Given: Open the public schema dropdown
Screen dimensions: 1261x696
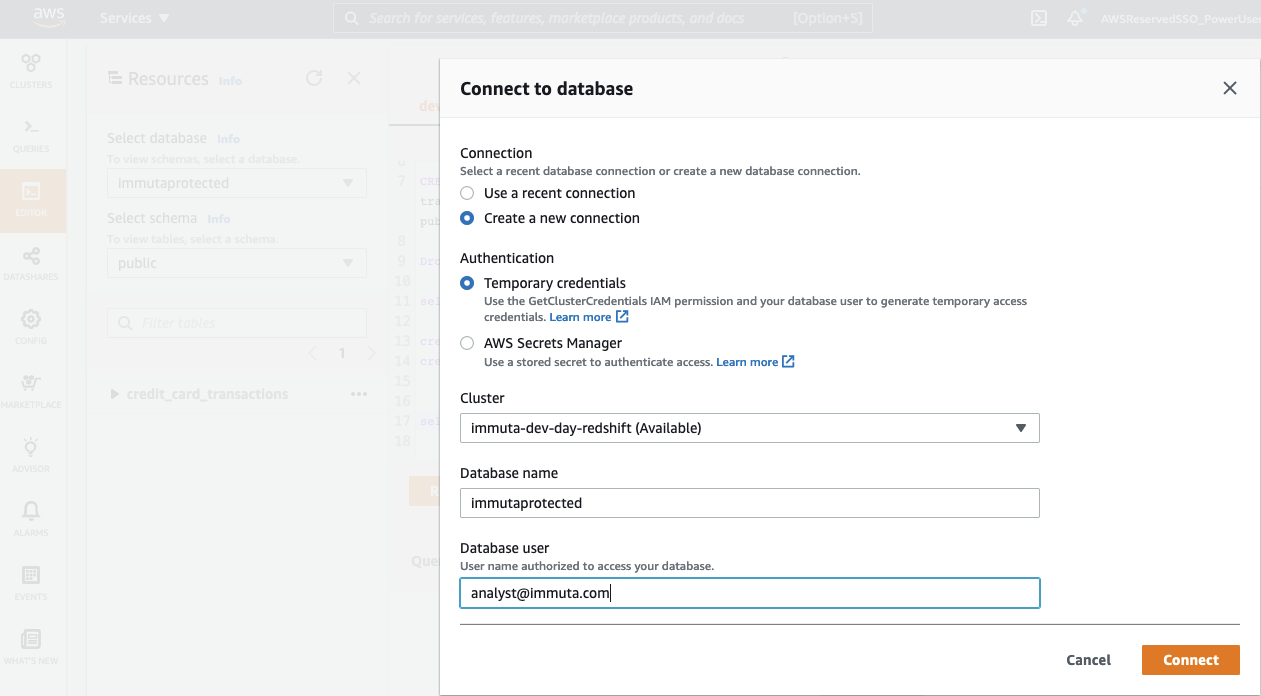Looking at the screenshot, I should [x=237, y=263].
